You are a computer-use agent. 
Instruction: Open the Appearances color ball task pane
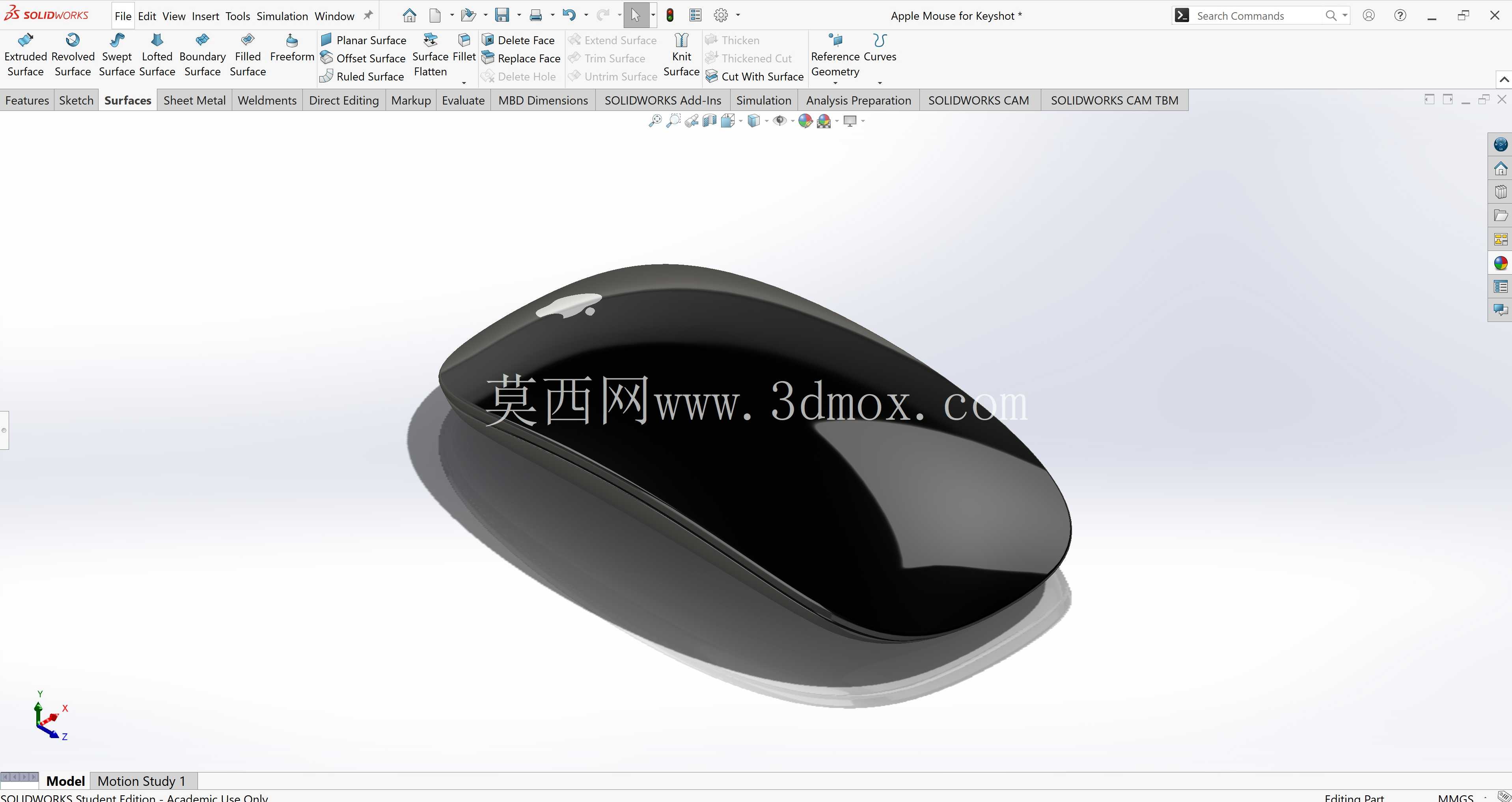point(1500,263)
